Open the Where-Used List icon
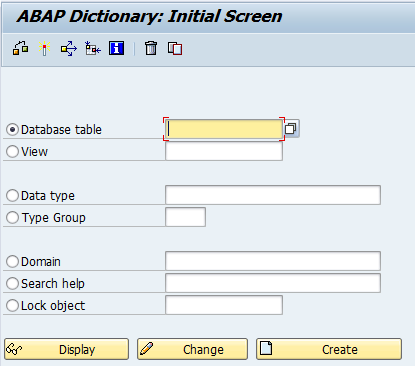This screenshot has height=366, width=415. 69,49
